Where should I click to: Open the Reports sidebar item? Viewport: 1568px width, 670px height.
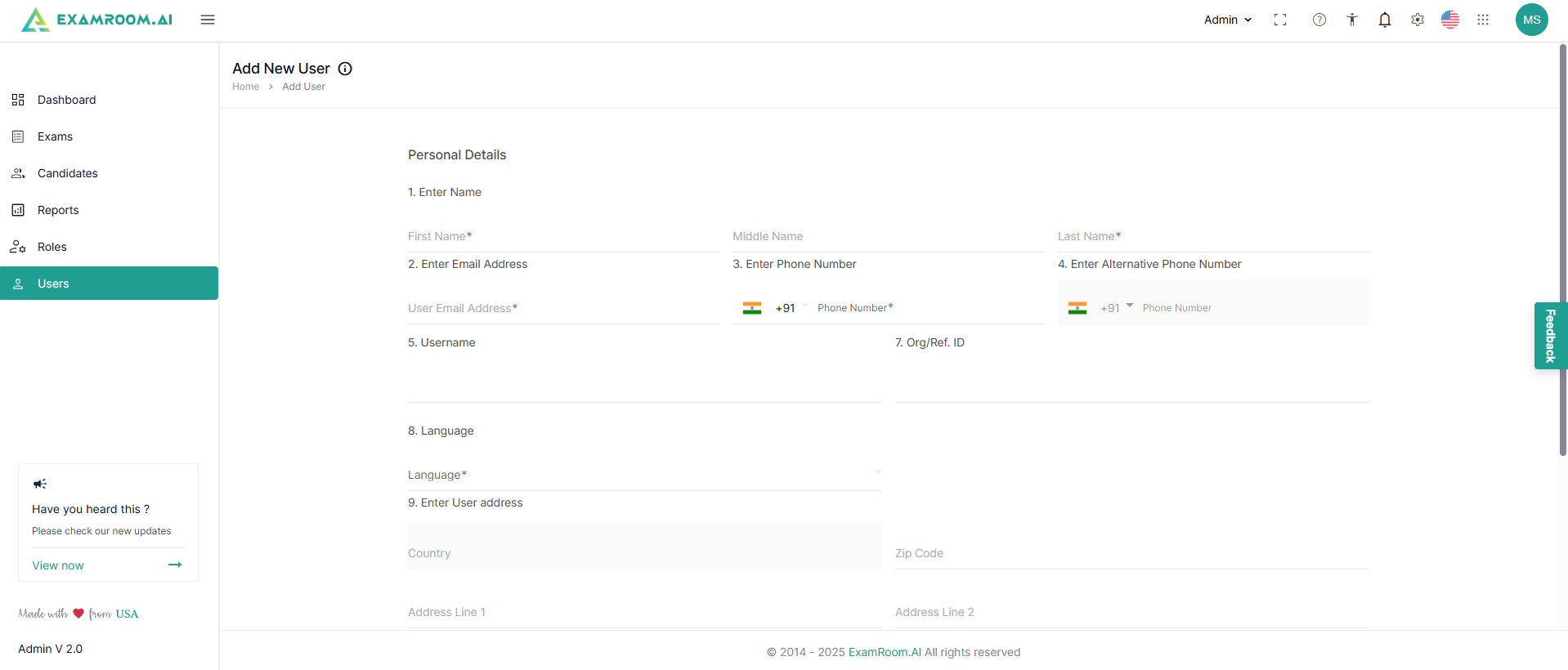click(58, 210)
